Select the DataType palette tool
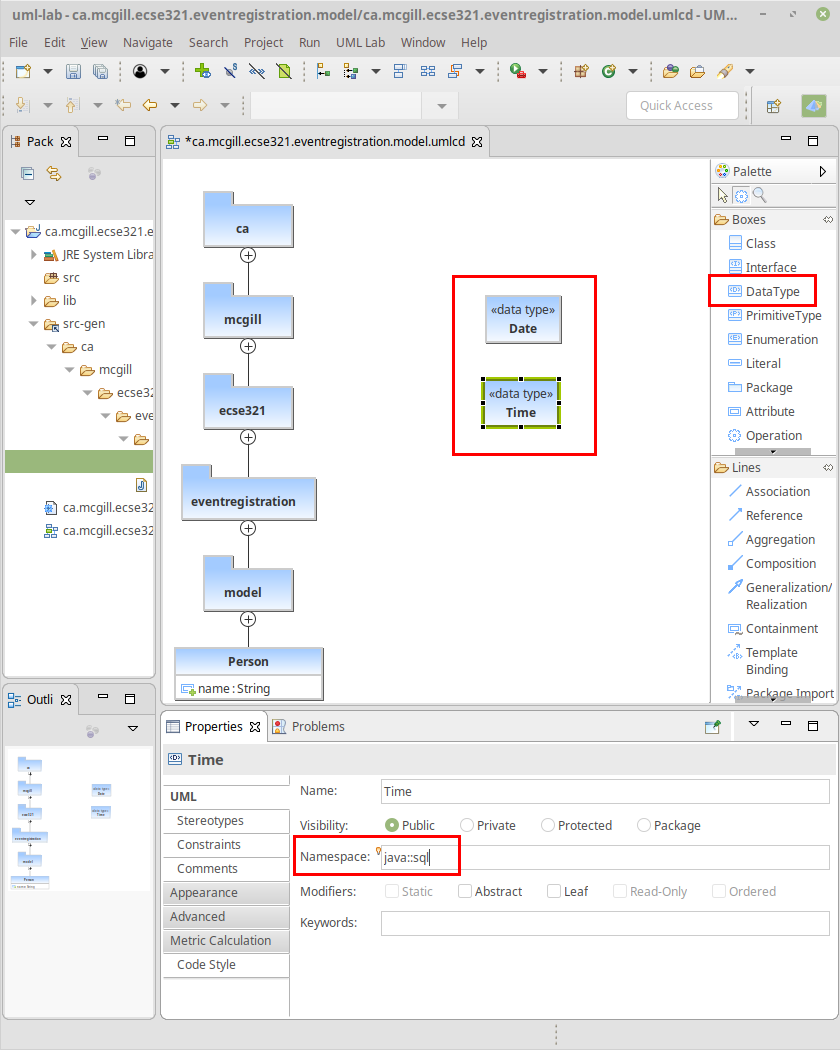Screen dimensions: 840x1050 point(764,291)
